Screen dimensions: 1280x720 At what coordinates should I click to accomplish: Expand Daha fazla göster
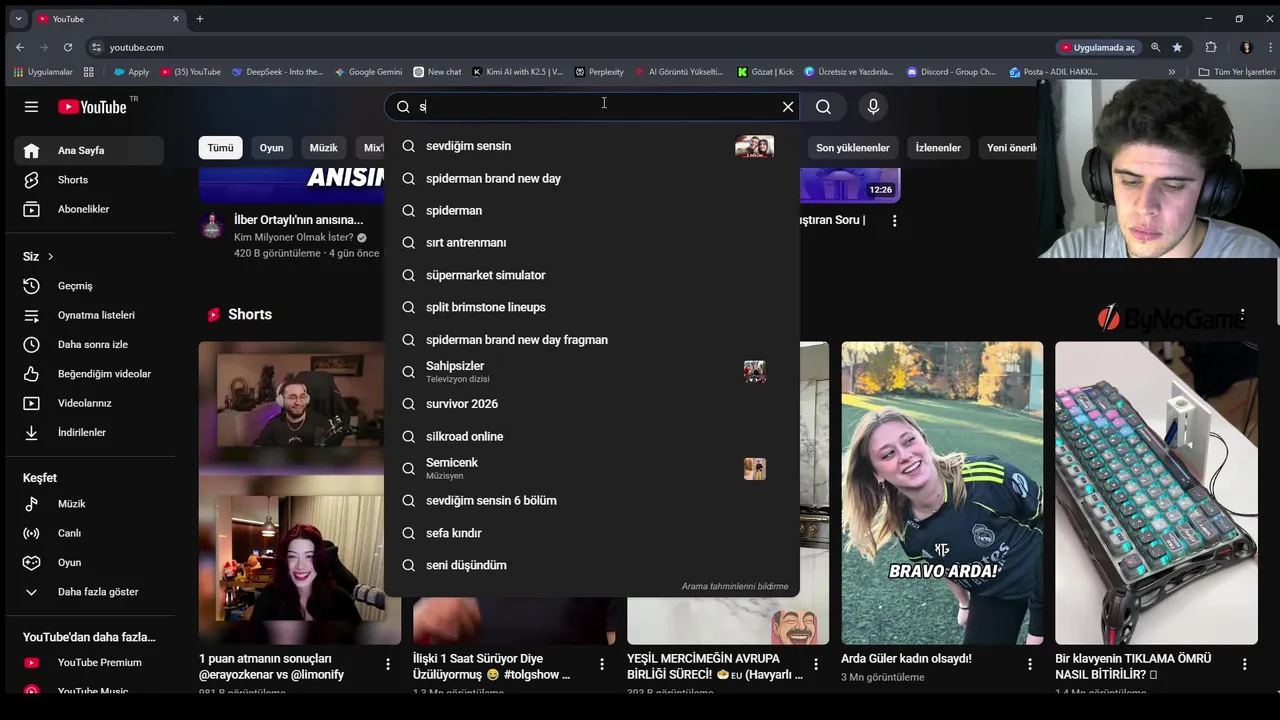(89, 592)
